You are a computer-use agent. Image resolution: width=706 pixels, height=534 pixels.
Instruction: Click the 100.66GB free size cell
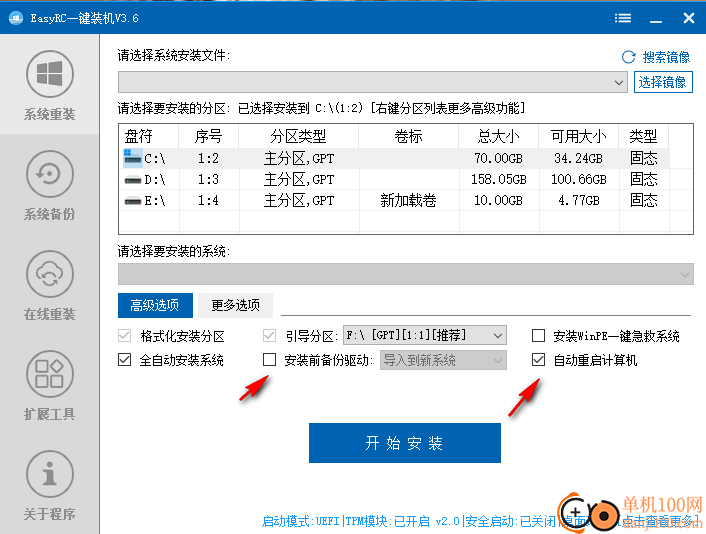coord(579,179)
